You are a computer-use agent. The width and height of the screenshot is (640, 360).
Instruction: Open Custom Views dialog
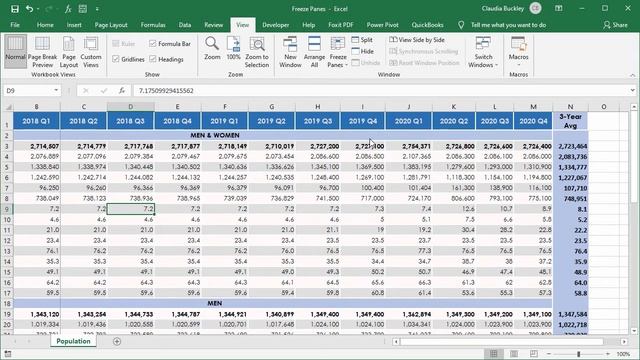(91, 52)
